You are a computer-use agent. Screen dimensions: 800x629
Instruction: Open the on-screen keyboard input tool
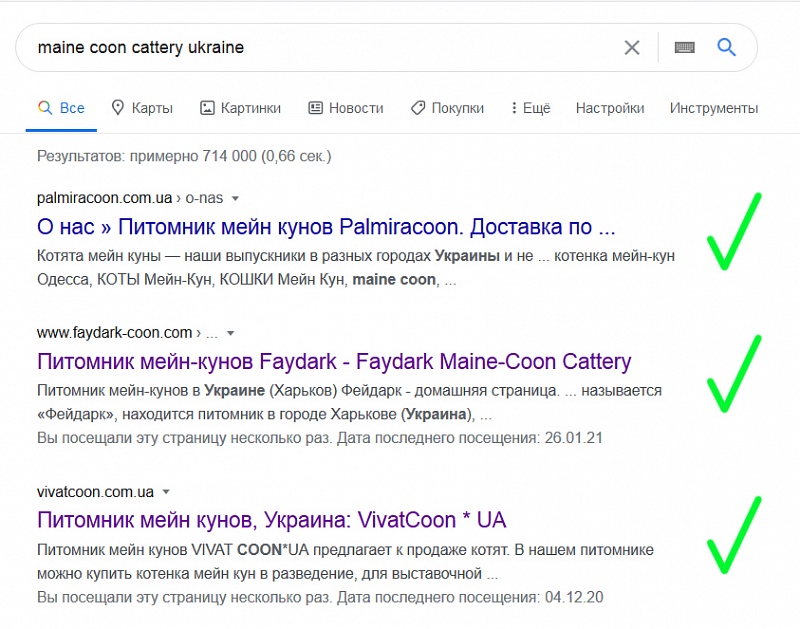[x=684, y=47]
